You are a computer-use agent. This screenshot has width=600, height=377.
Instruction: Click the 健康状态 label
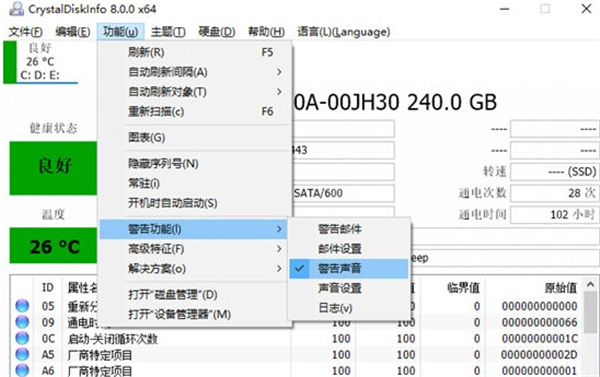[x=53, y=128]
